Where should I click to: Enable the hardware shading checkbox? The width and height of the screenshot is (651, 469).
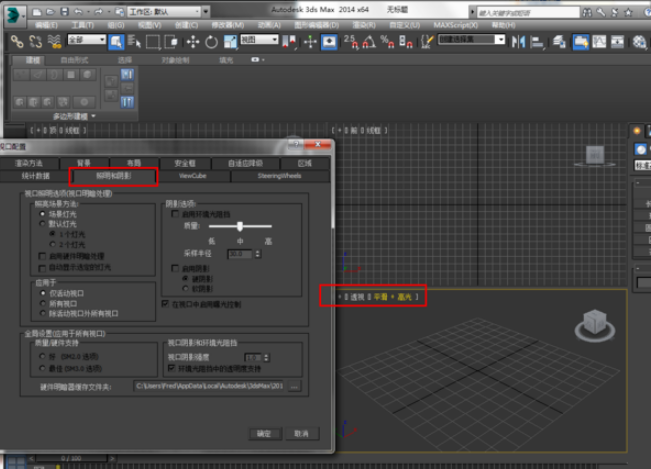(x=42, y=256)
